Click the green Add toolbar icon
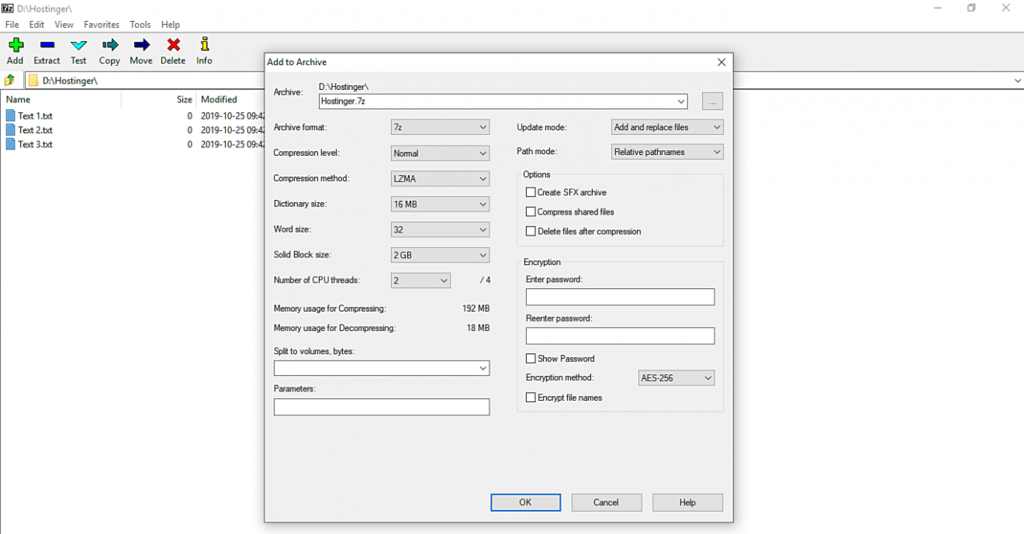 (x=15, y=45)
